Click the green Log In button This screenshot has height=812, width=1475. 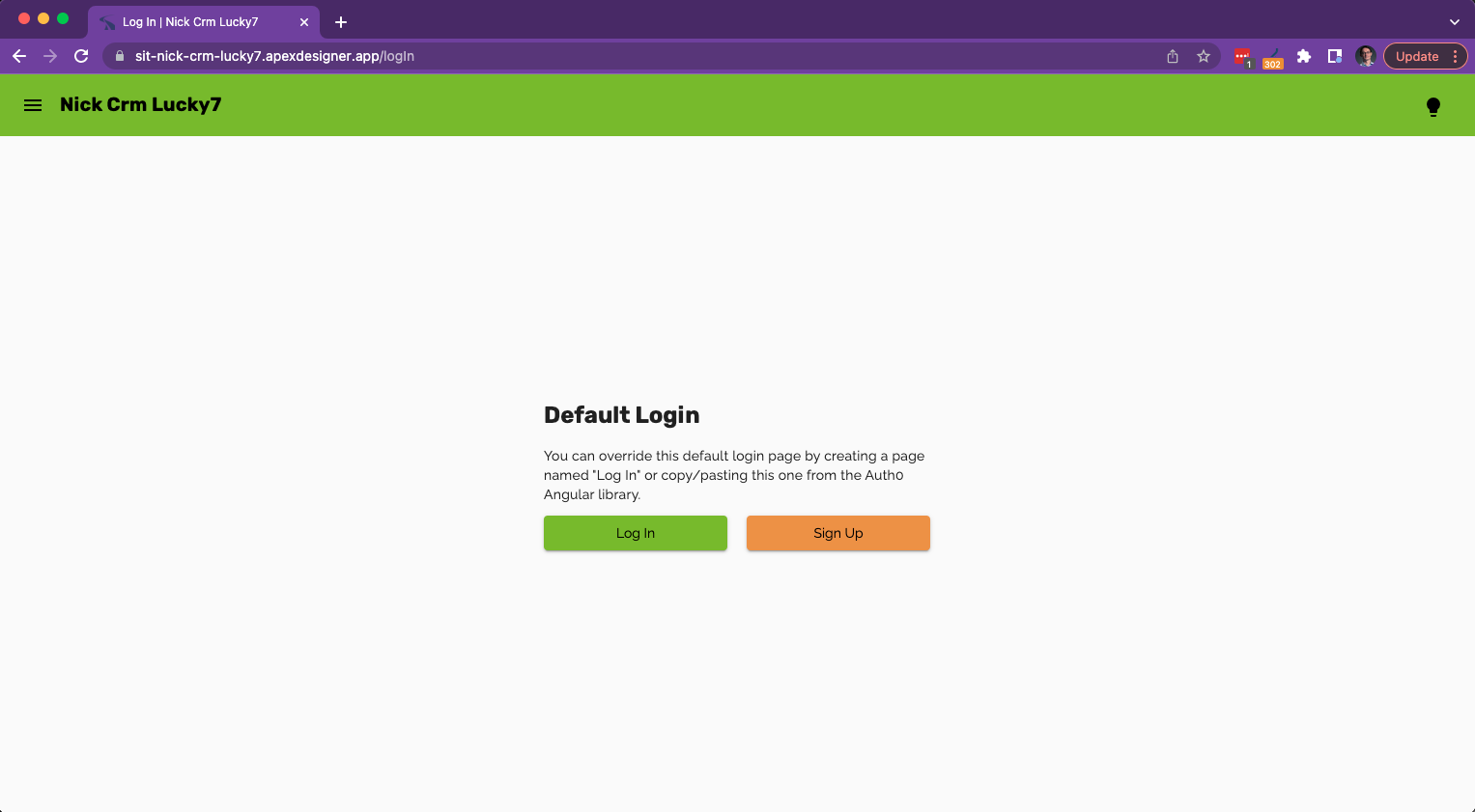[x=636, y=533]
